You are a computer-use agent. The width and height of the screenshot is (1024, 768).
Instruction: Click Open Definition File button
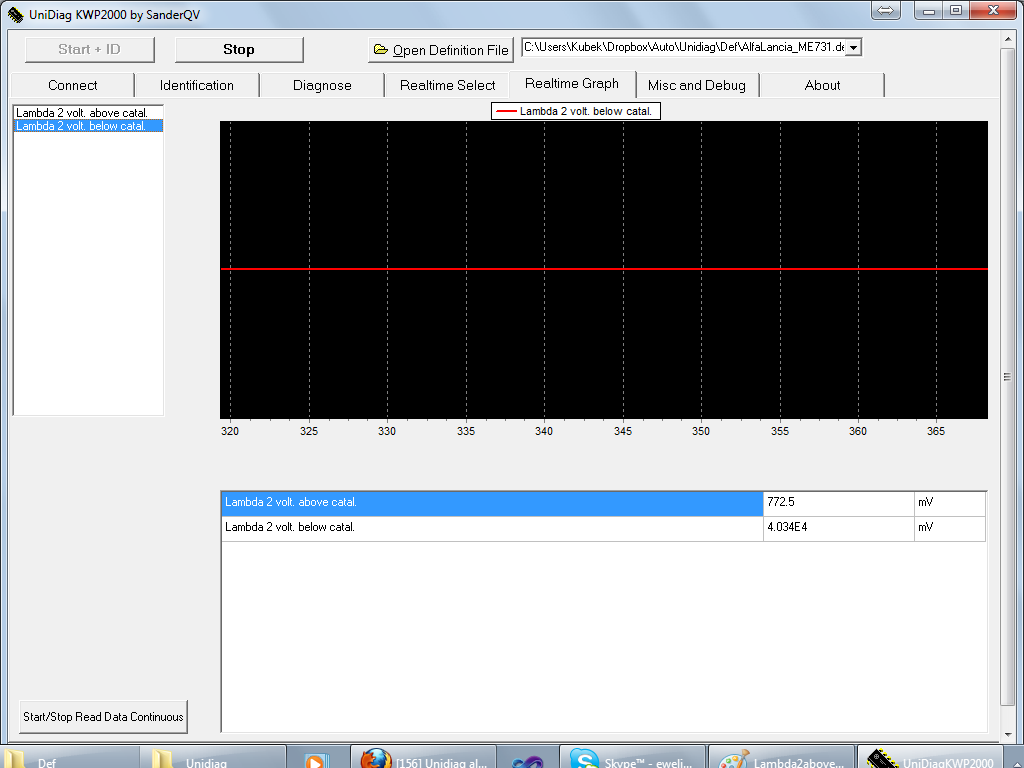pyautogui.click(x=441, y=50)
